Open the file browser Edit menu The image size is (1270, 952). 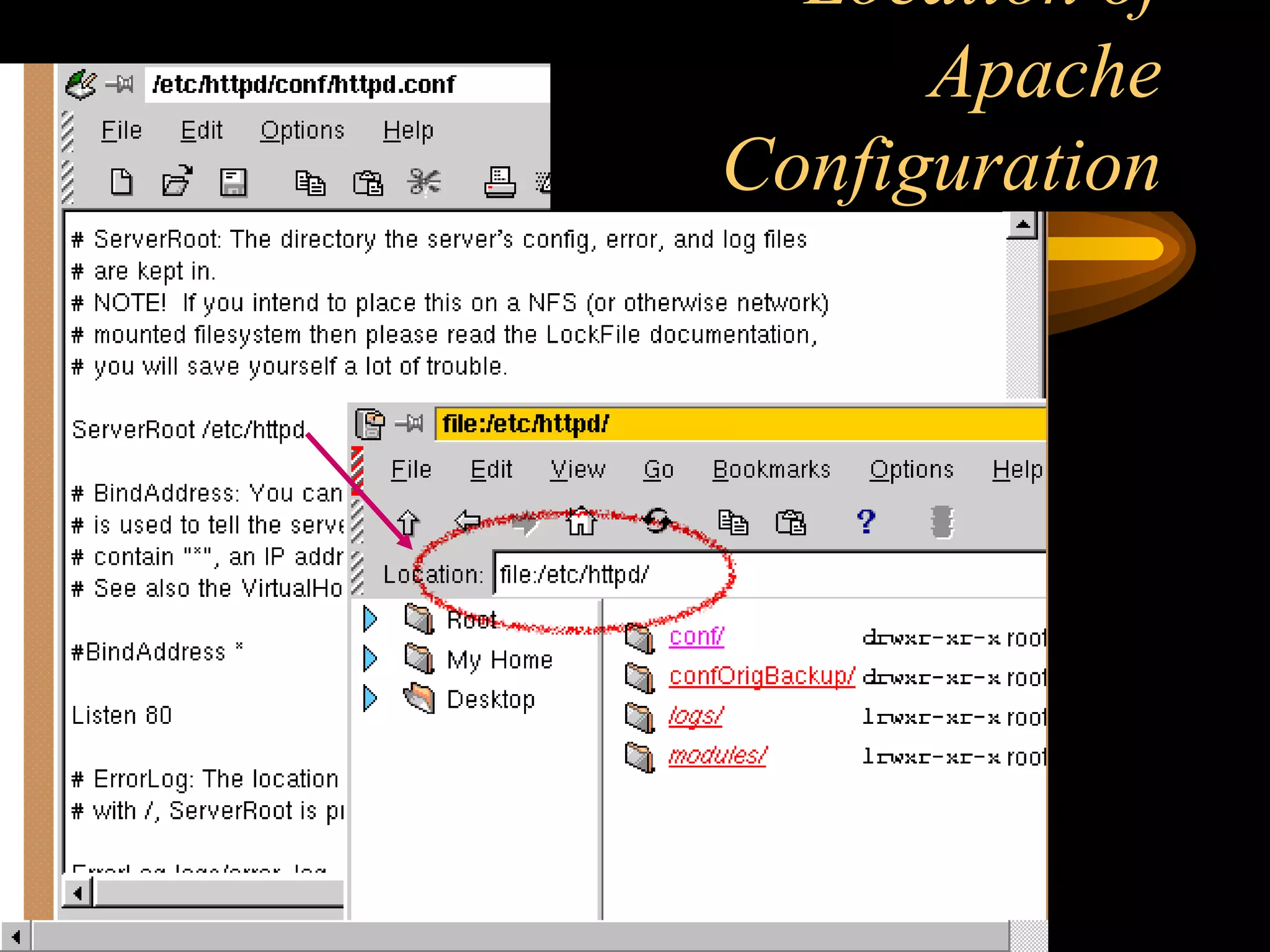coord(491,470)
